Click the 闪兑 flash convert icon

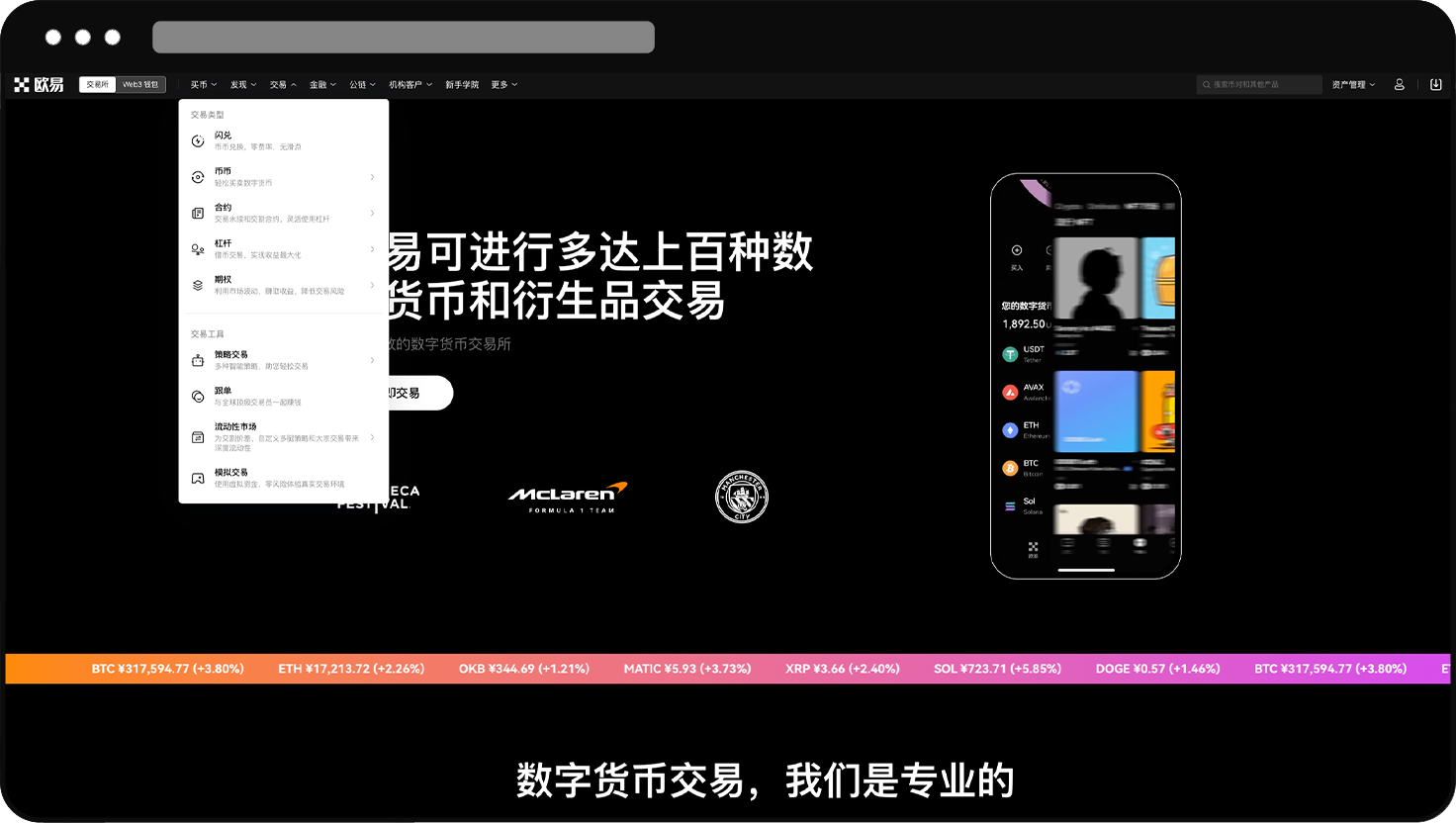(x=198, y=141)
